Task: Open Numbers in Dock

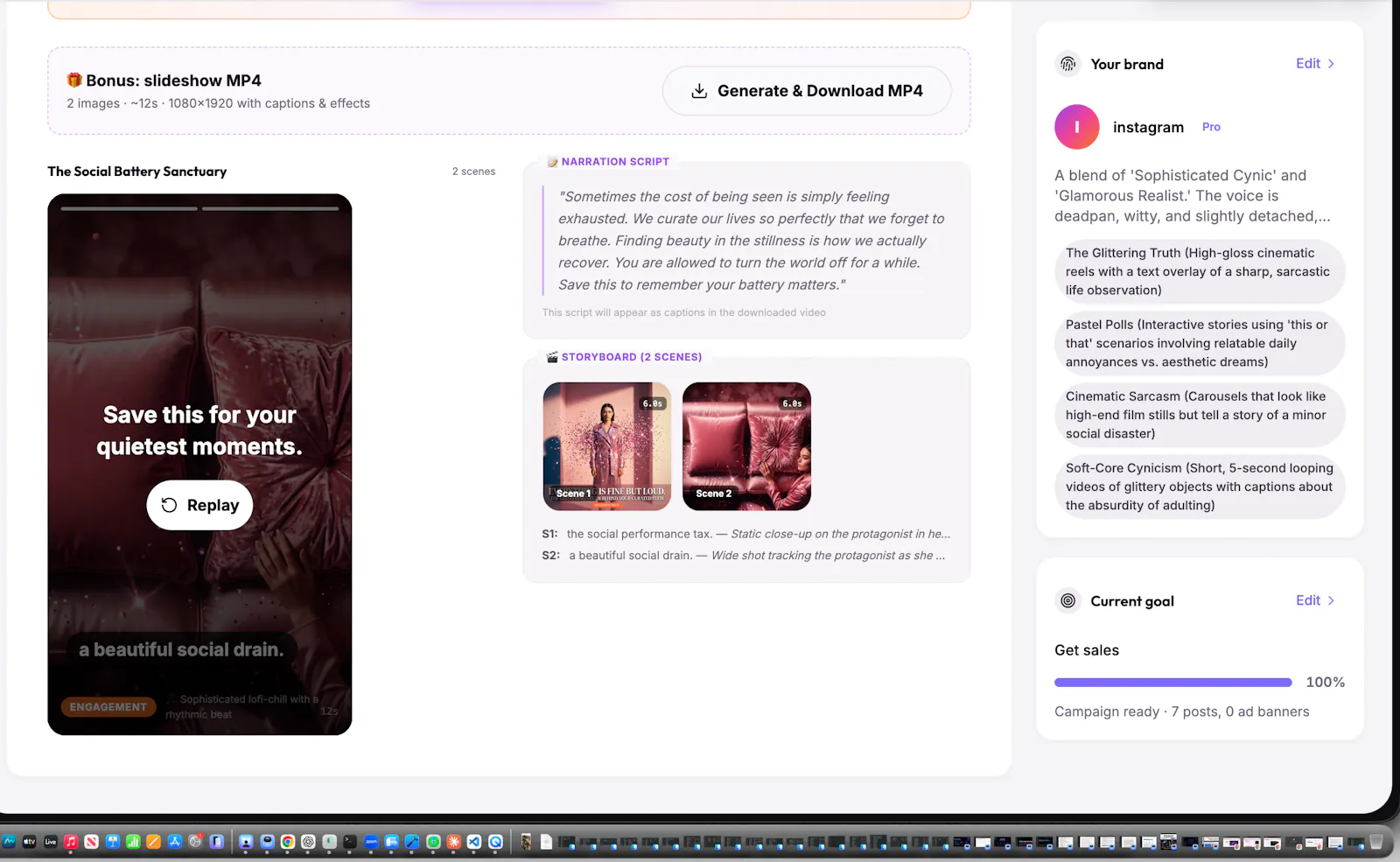Action: (x=133, y=842)
